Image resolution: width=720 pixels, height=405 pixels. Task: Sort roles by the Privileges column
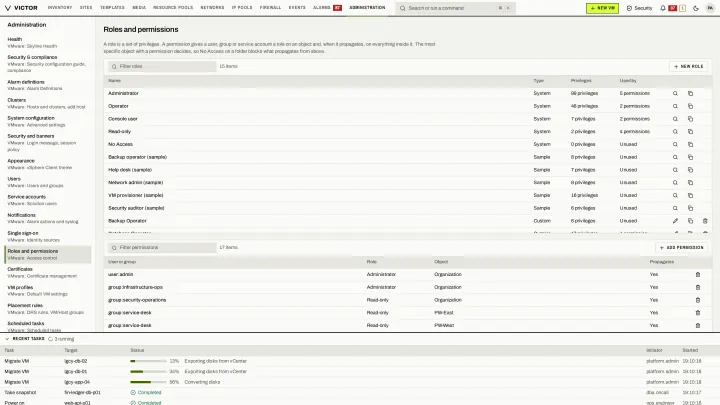click(x=581, y=81)
